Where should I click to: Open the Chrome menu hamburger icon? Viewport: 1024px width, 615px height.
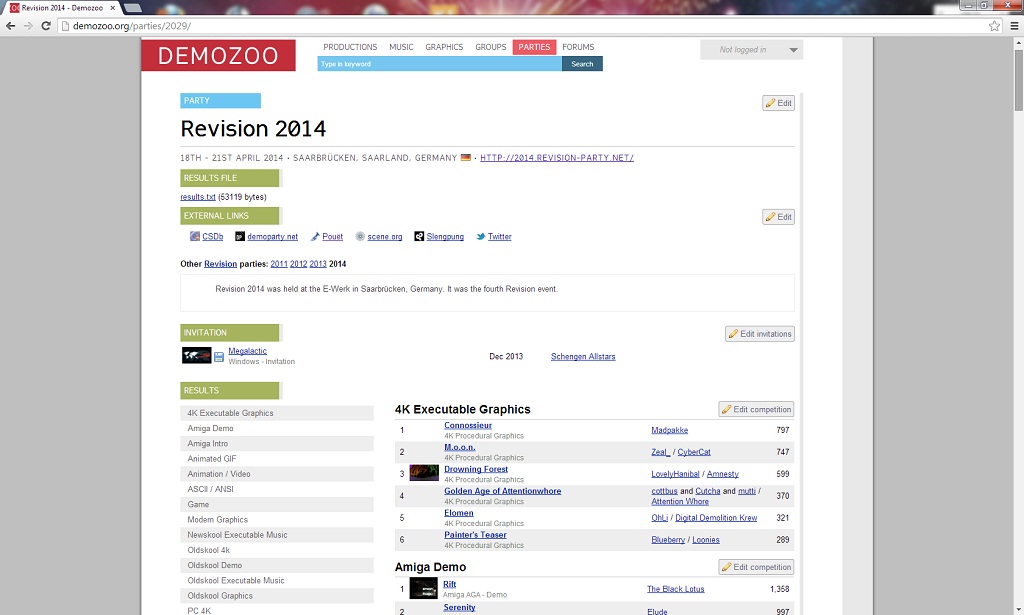coord(1014,26)
